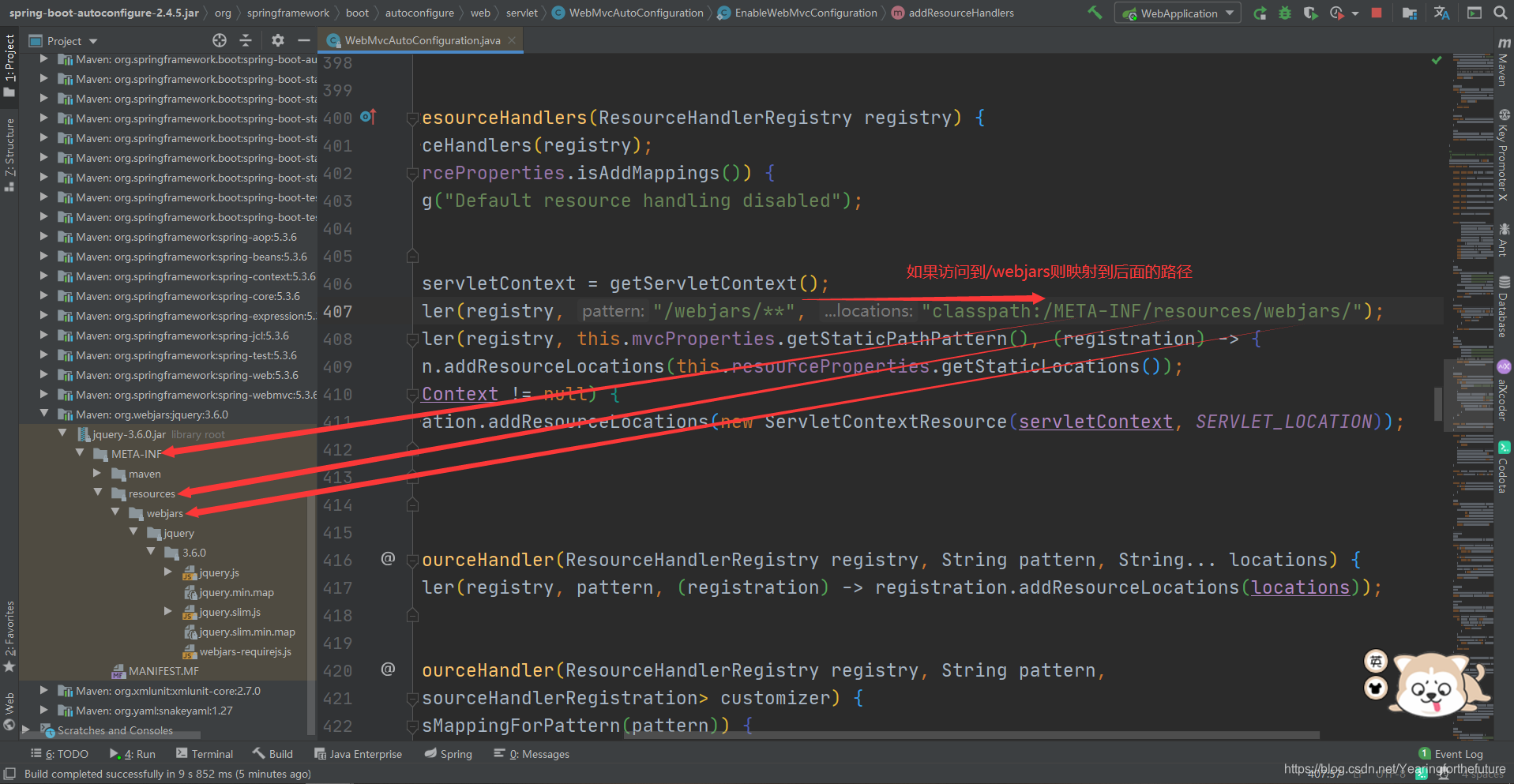1514x784 pixels.
Task: Open the Terminal tool window
Action: (205, 754)
